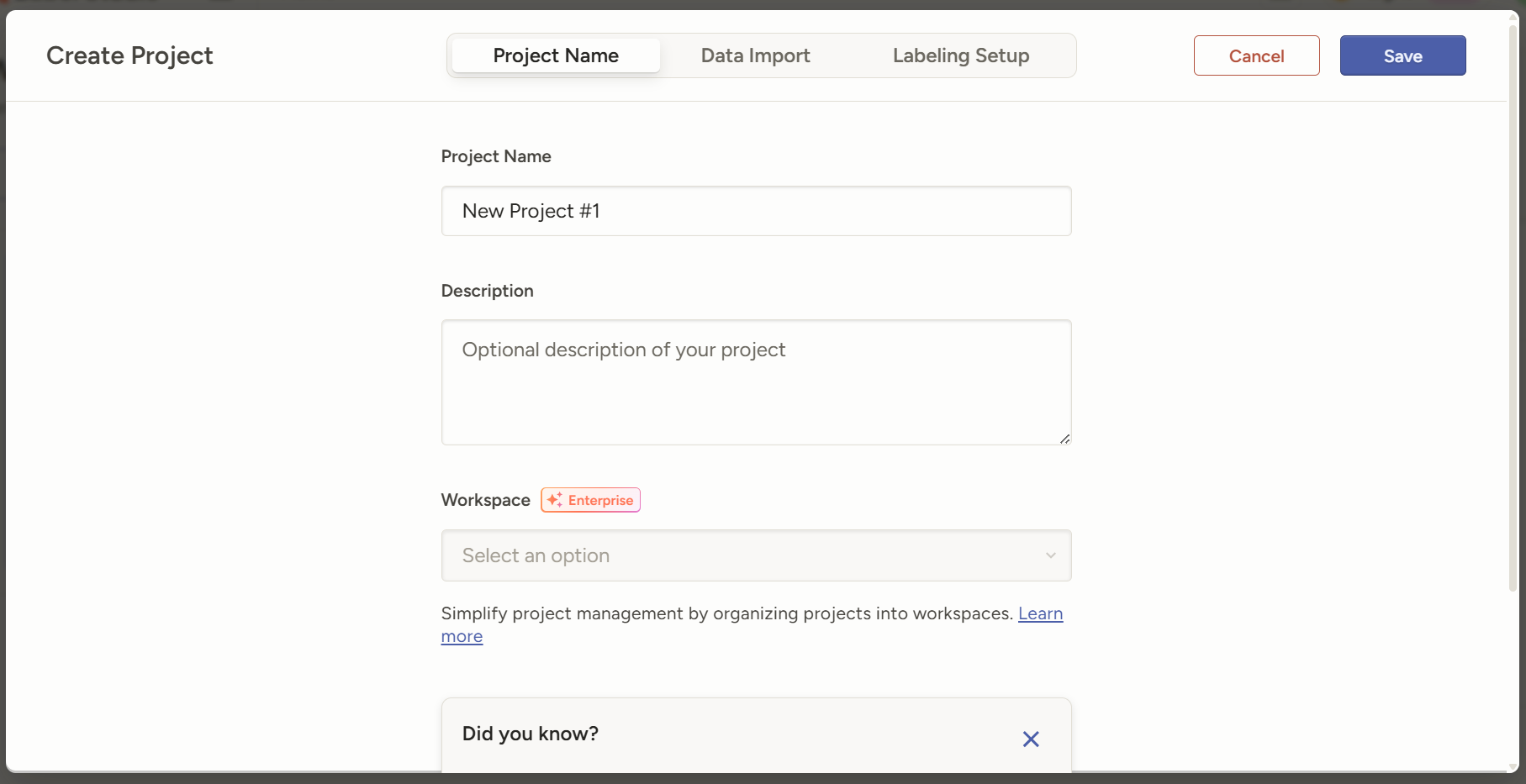1526x784 pixels.
Task: Open the Workspace Select an option dropdown
Action: tap(755, 555)
